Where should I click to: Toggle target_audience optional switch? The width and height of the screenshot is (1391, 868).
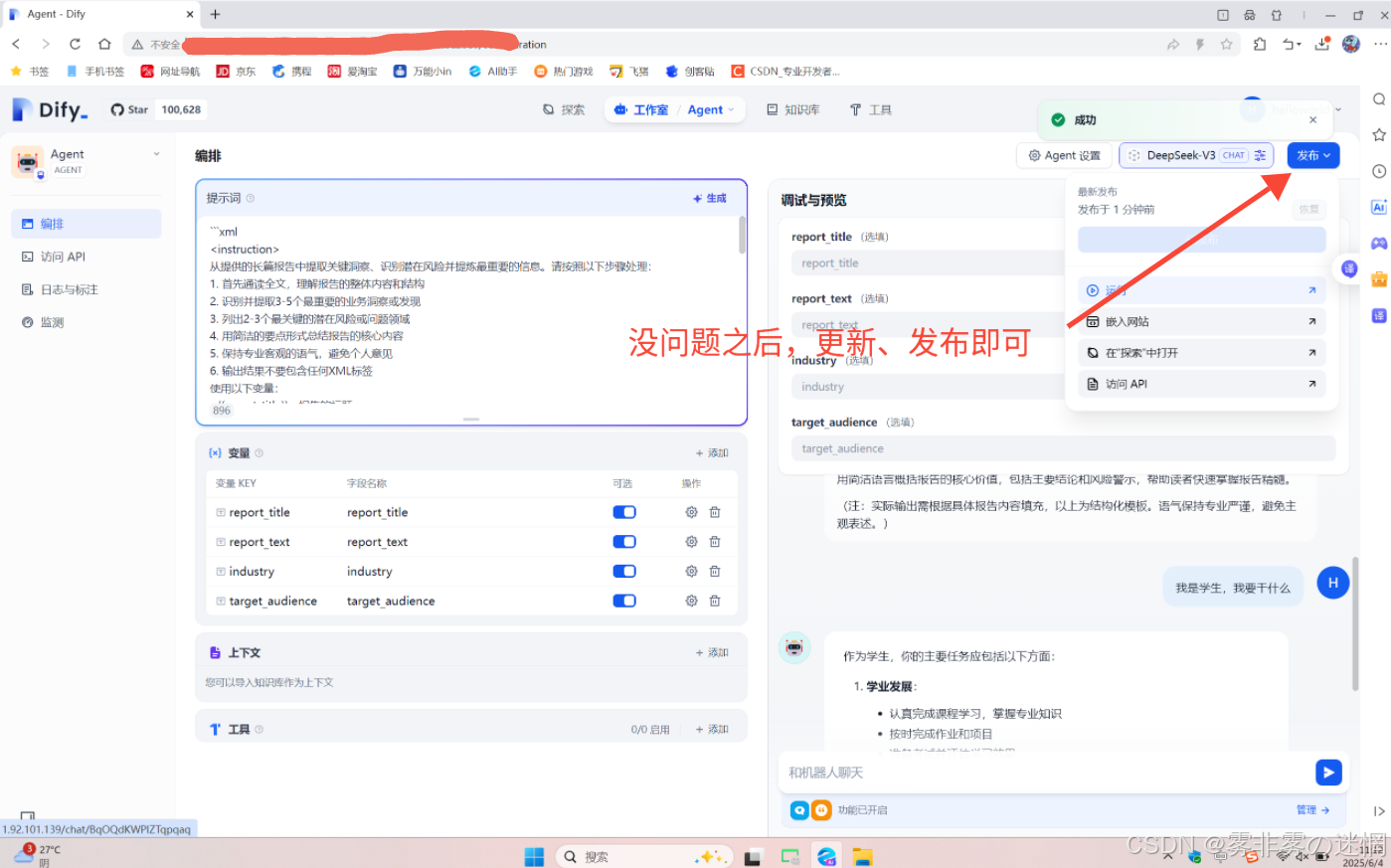[624, 601]
